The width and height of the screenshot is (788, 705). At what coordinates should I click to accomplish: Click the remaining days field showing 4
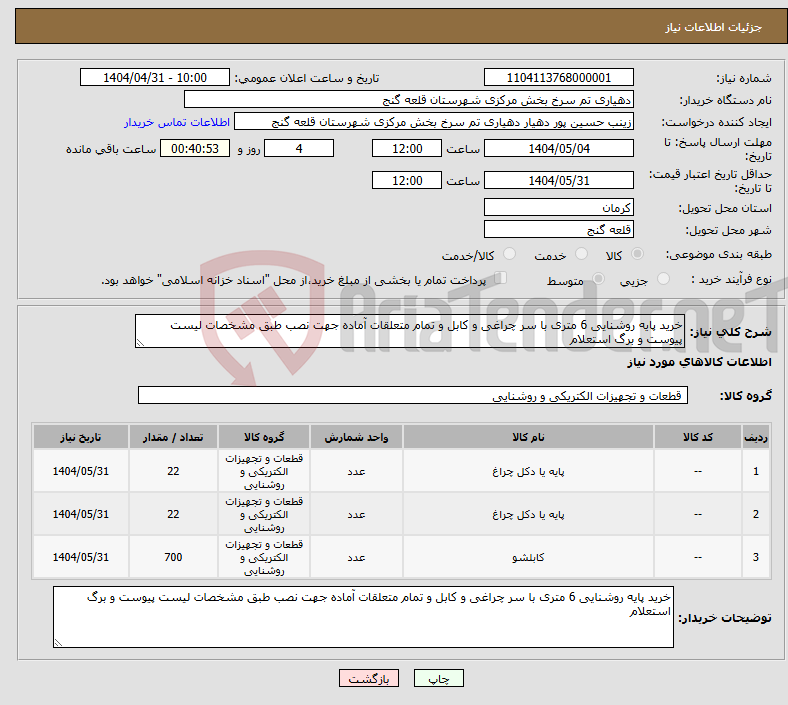[299, 149]
